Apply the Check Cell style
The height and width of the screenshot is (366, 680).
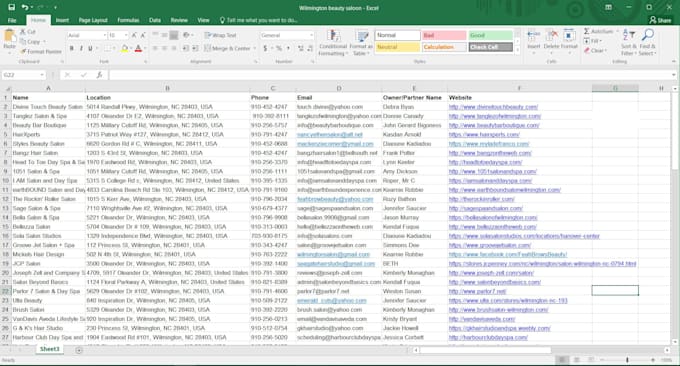click(x=490, y=47)
